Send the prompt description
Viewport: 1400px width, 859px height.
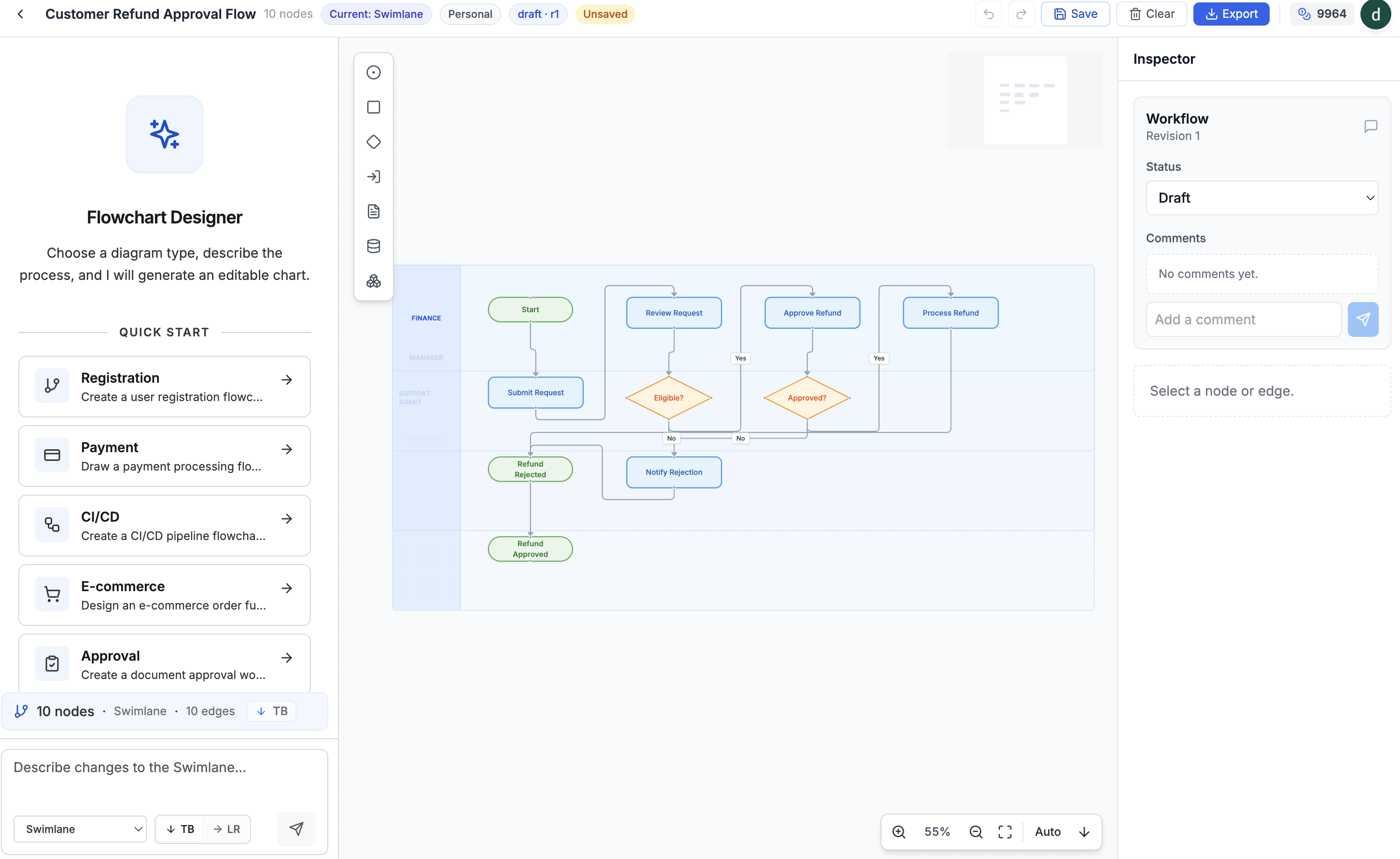point(296,829)
